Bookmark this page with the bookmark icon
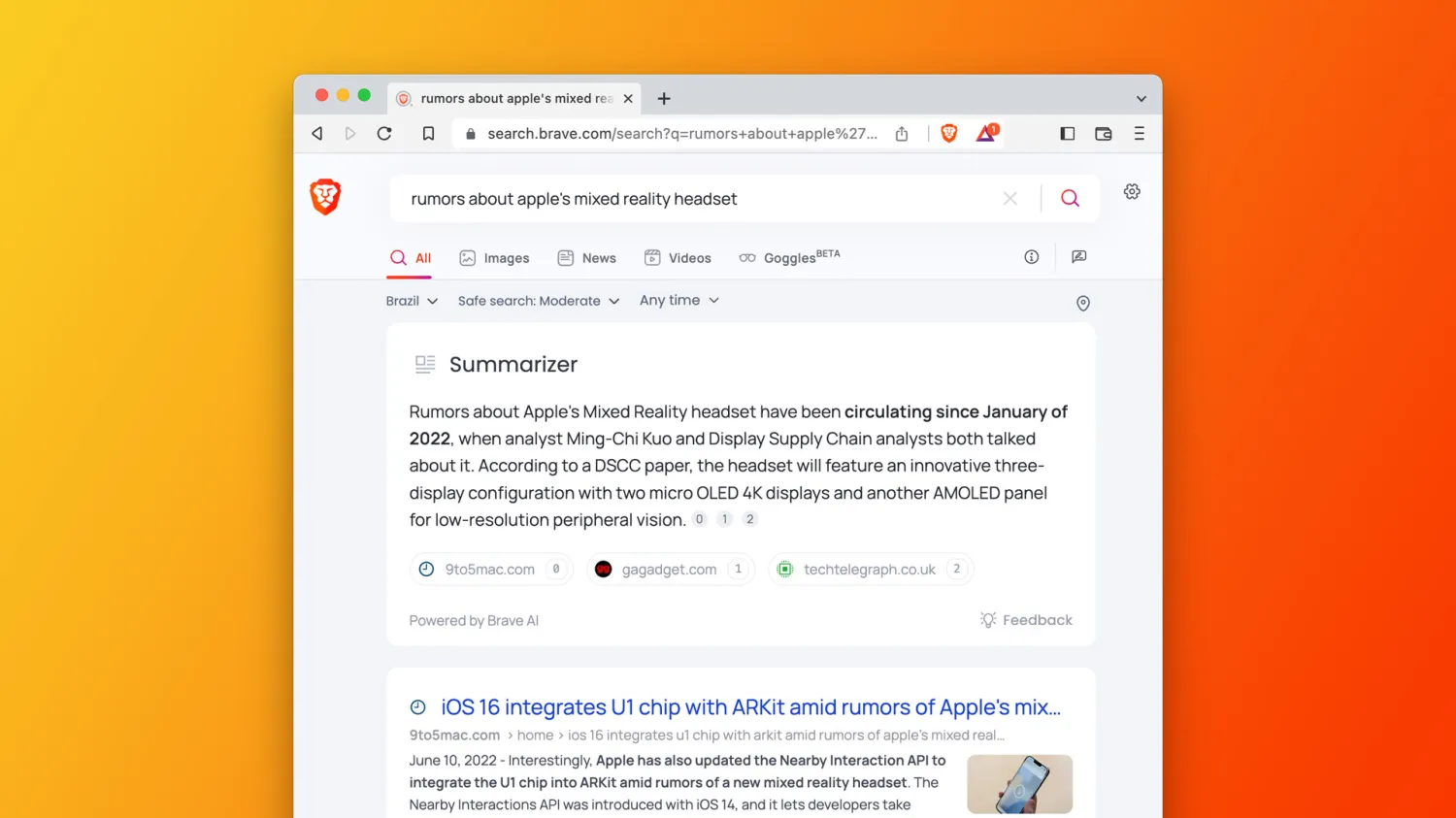The image size is (1456, 818). click(428, 134)
